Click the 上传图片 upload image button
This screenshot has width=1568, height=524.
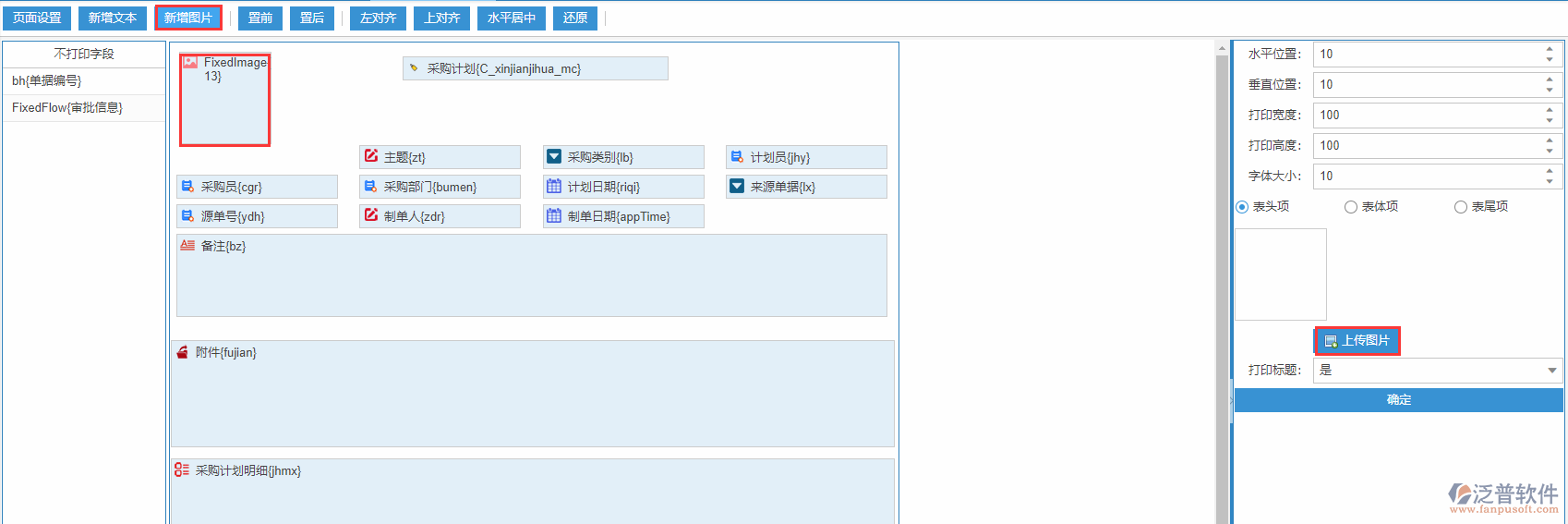[1357, 341]
